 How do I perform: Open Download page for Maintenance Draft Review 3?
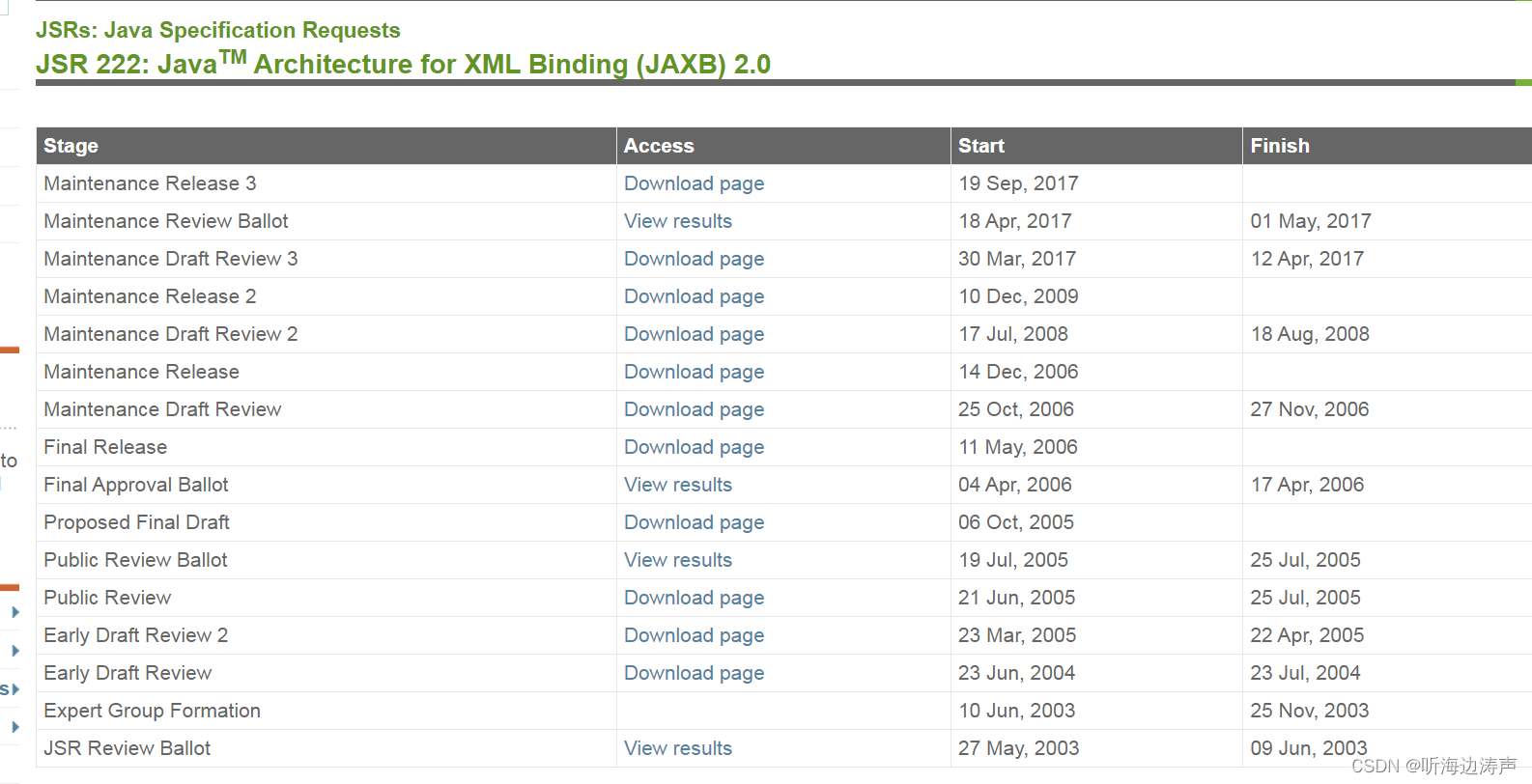point(694,259)
